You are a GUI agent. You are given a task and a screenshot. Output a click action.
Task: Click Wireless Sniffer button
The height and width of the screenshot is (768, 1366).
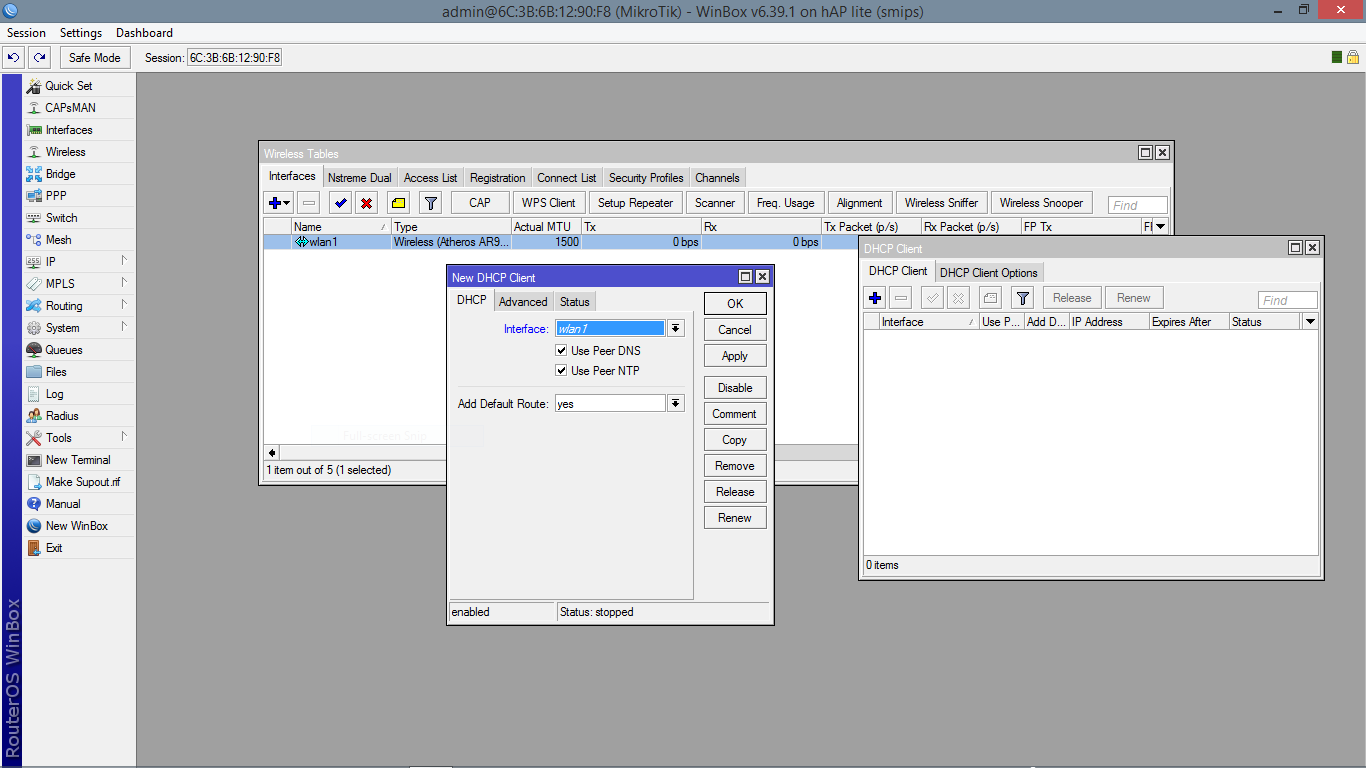click(x=941, y=203)
